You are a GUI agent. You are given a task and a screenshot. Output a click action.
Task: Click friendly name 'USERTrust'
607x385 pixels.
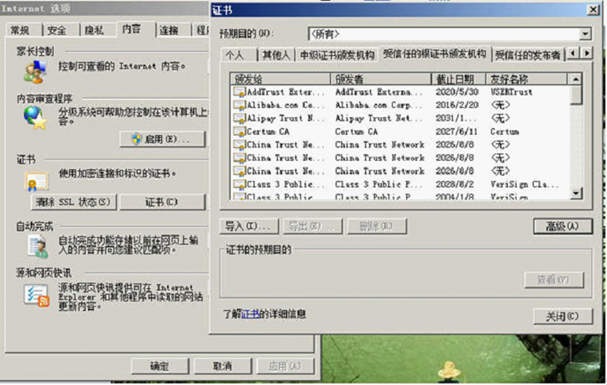(511, 92)
